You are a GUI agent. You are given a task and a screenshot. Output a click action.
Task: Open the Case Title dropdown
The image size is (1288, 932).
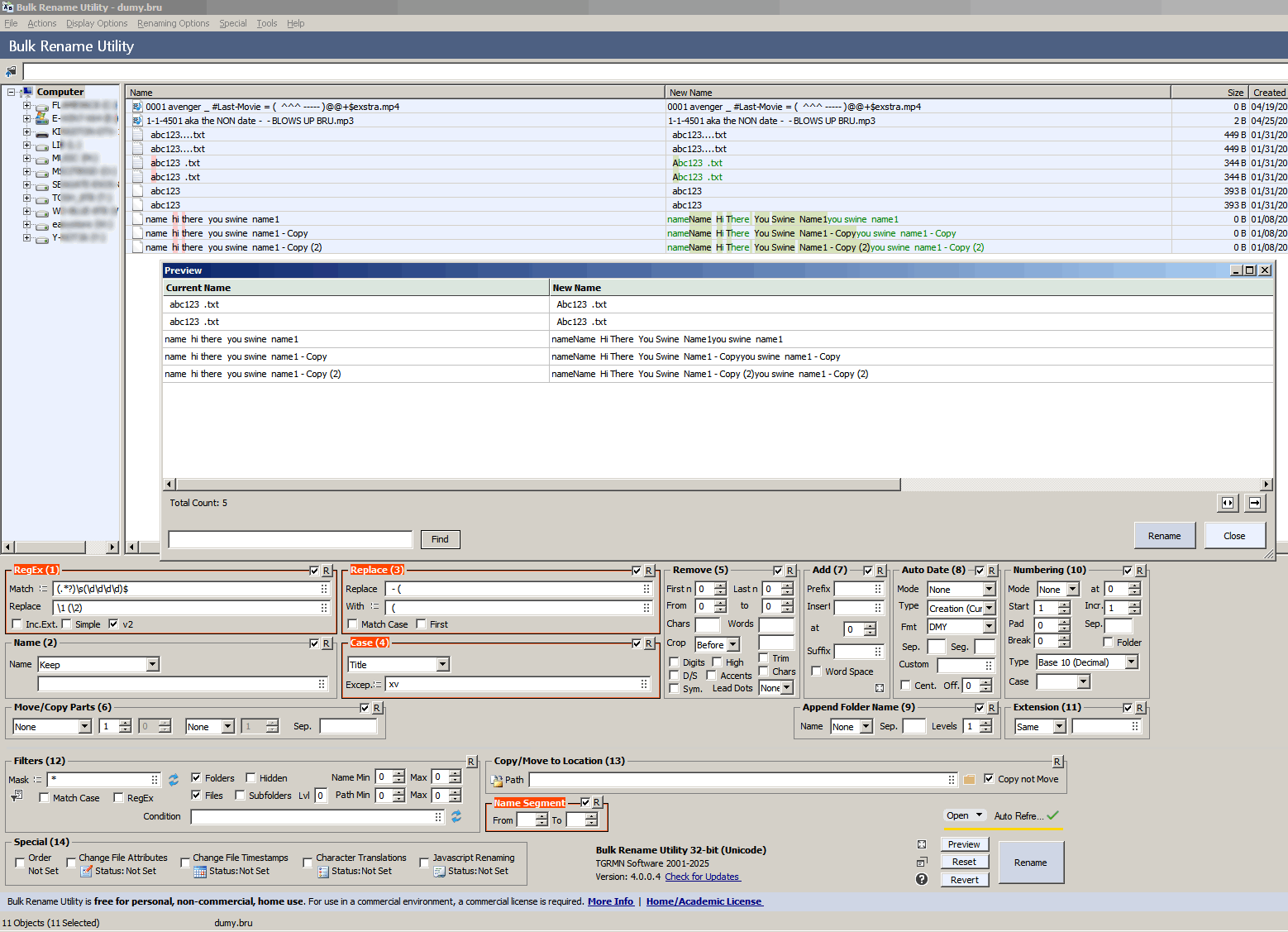tap(443, 665)
